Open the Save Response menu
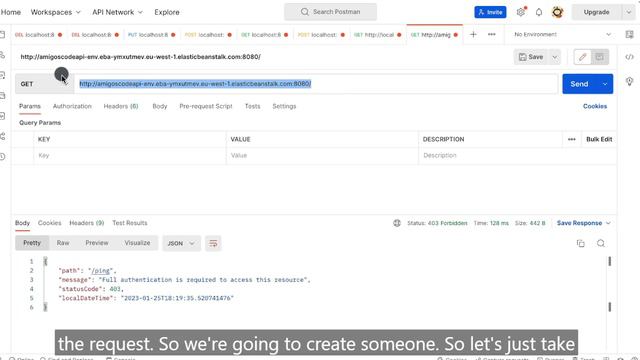 pyautogui.click(x=584, y=223)
